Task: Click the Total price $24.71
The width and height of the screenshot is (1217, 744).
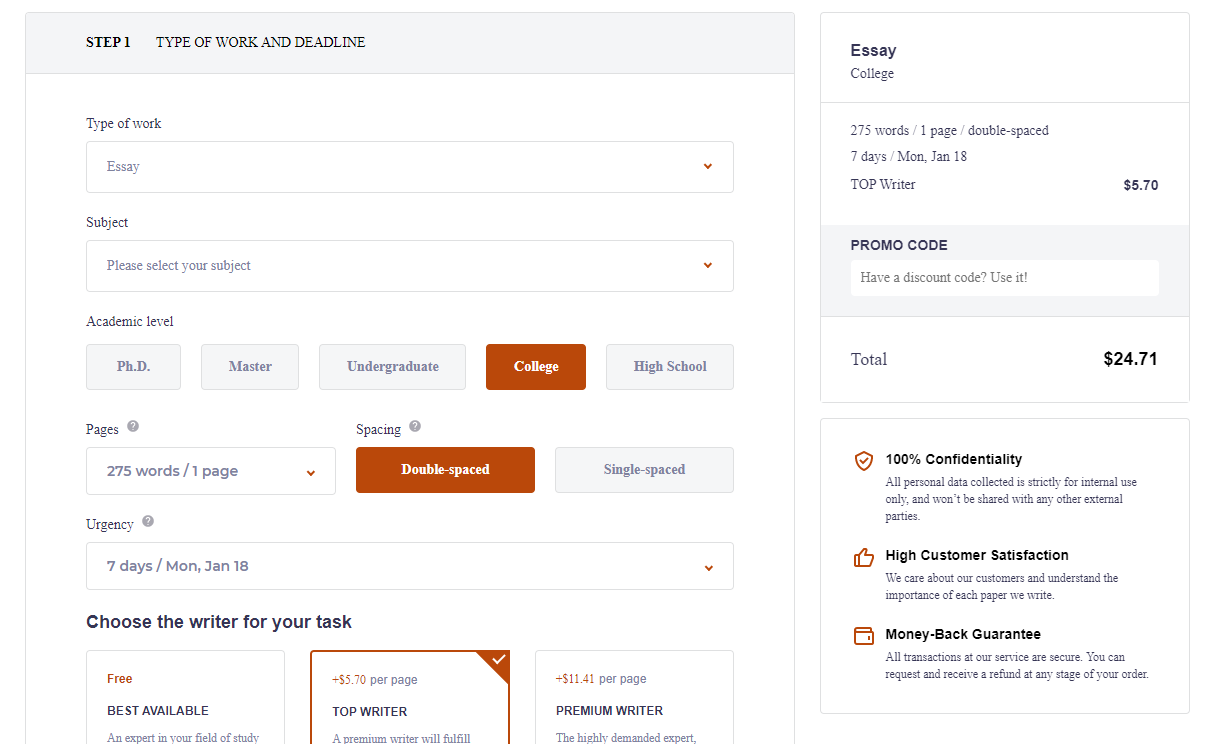Action: coord(1131,359)
